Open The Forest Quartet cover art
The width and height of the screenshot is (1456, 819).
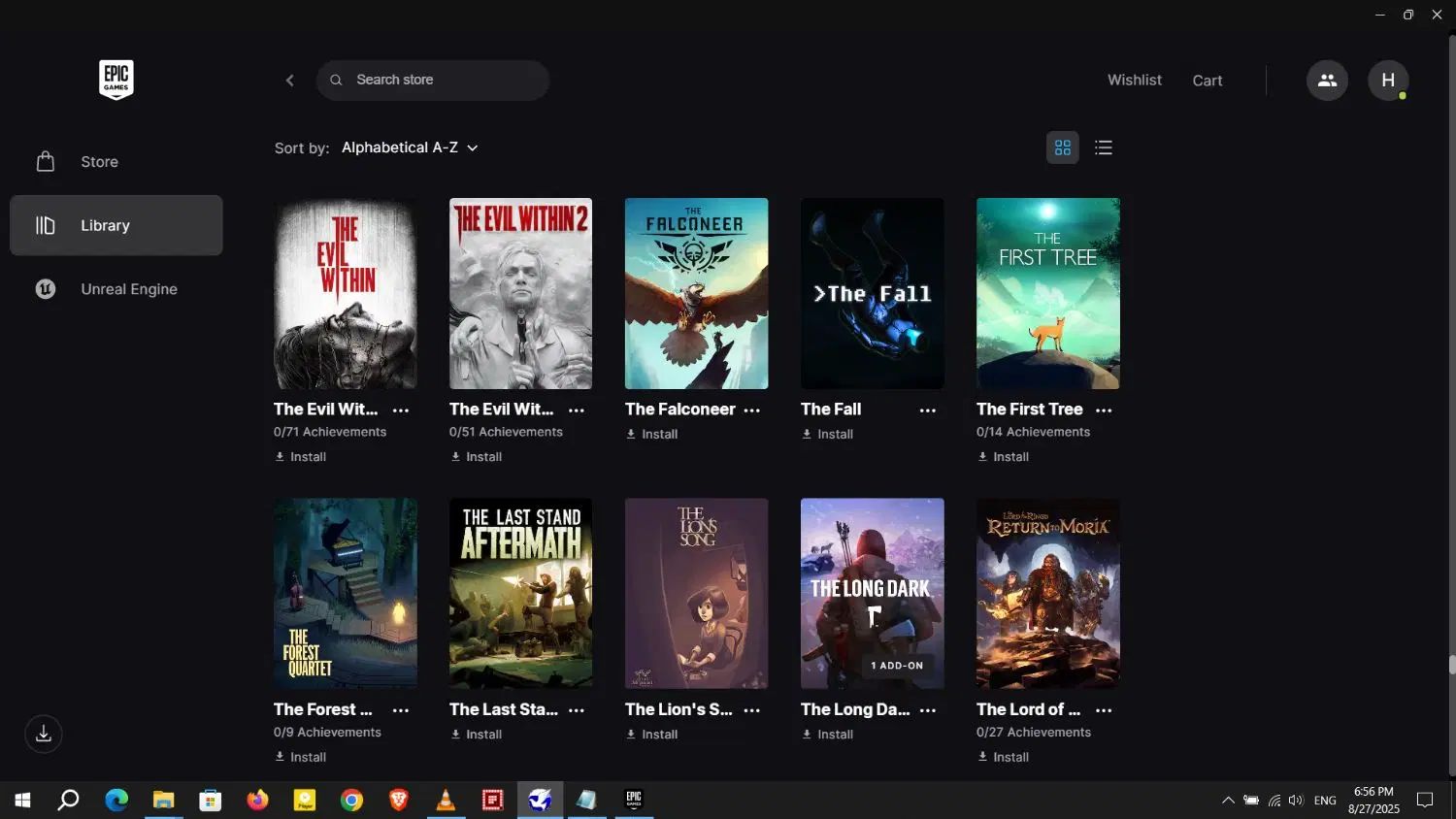pyautogui.click(x=346, y=593)
